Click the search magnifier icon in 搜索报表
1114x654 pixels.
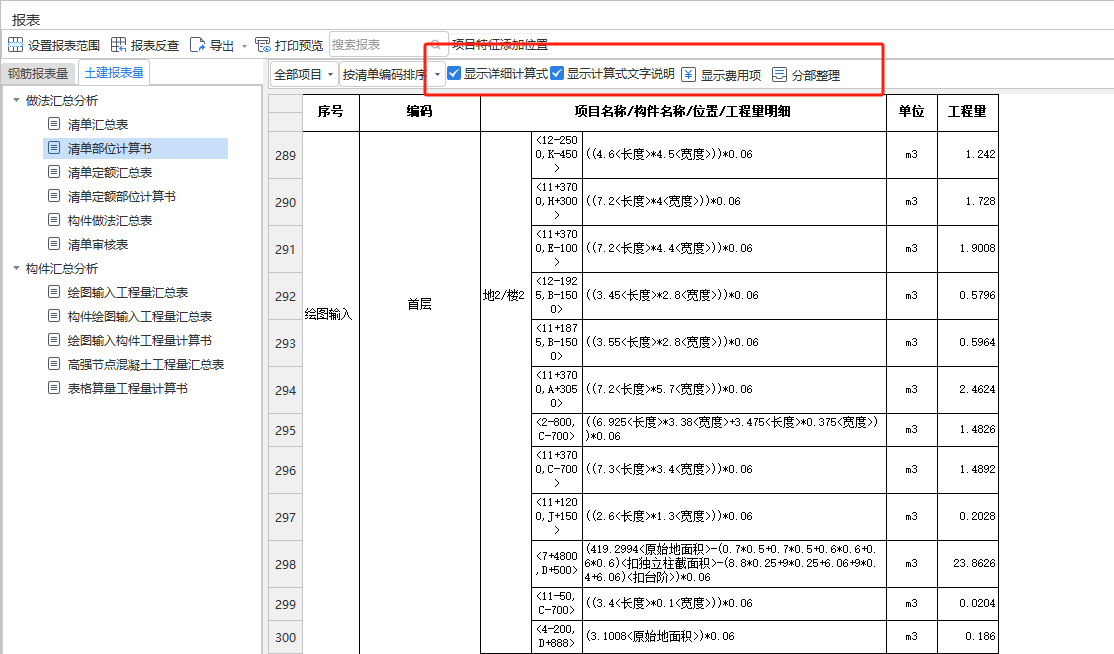coord(436,45)
